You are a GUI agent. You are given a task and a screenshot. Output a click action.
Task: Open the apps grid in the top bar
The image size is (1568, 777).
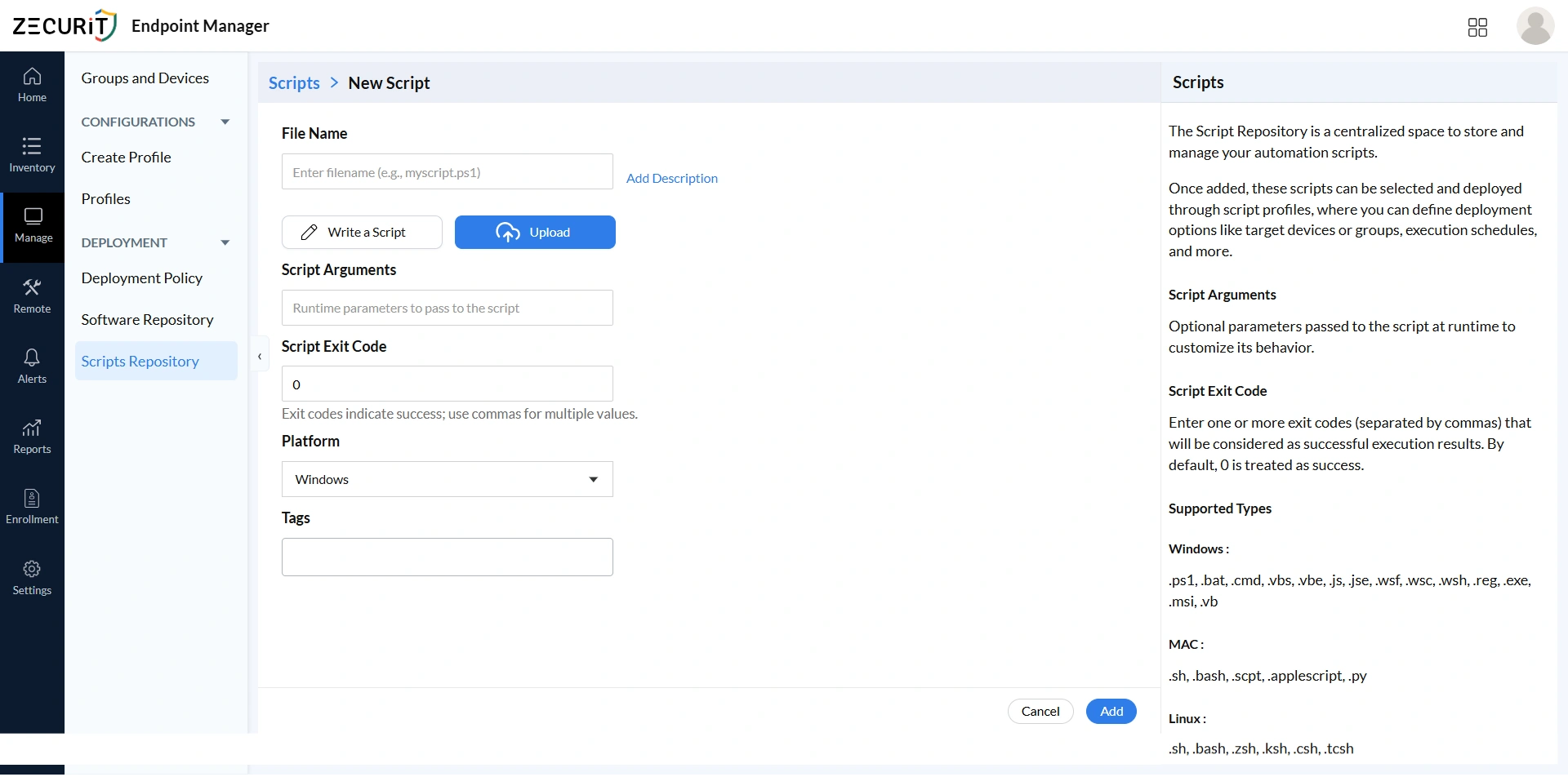pyautogui.click(x=1477, y=27)
